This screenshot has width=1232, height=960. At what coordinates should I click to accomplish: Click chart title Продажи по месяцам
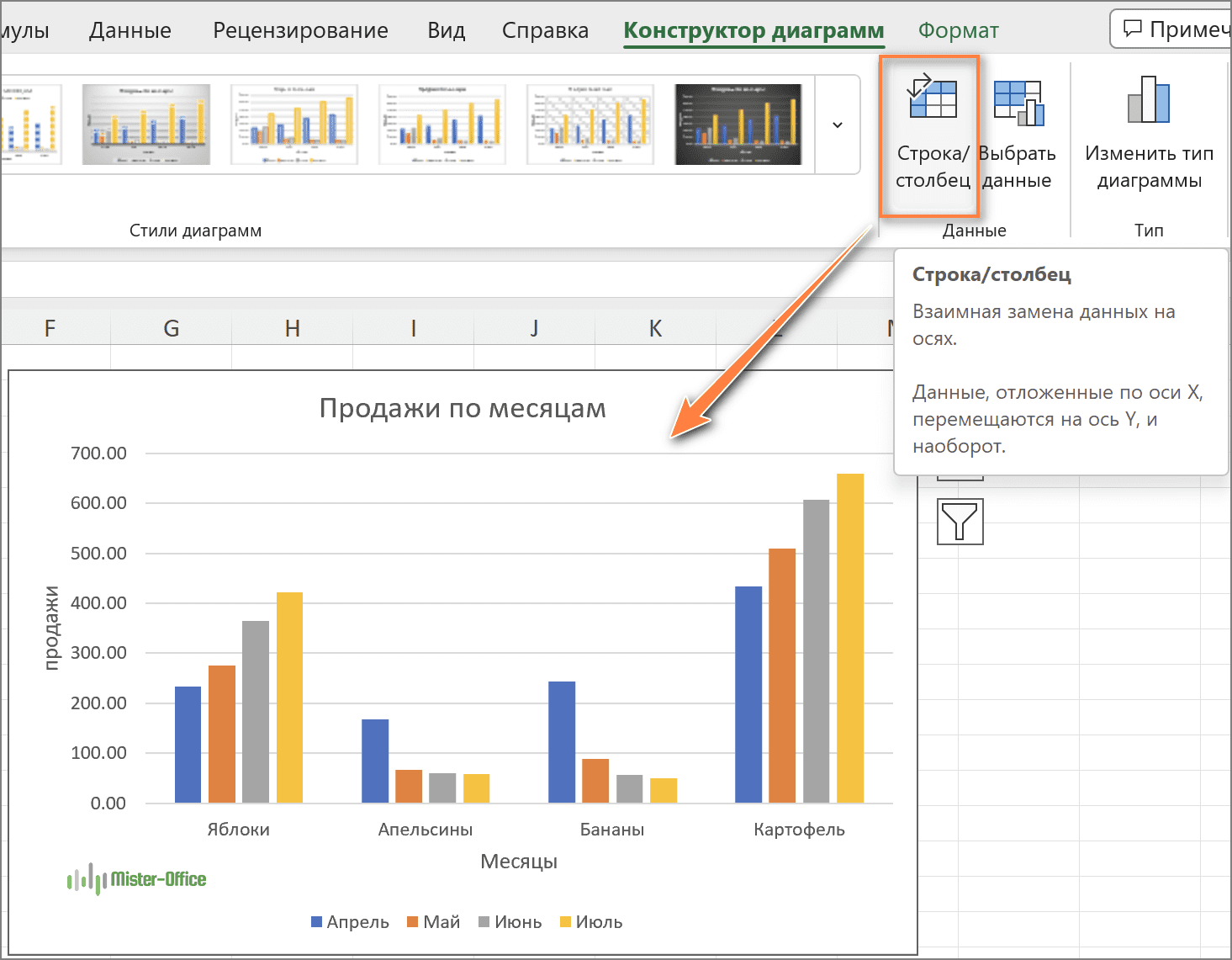click(x=463, y=408)
